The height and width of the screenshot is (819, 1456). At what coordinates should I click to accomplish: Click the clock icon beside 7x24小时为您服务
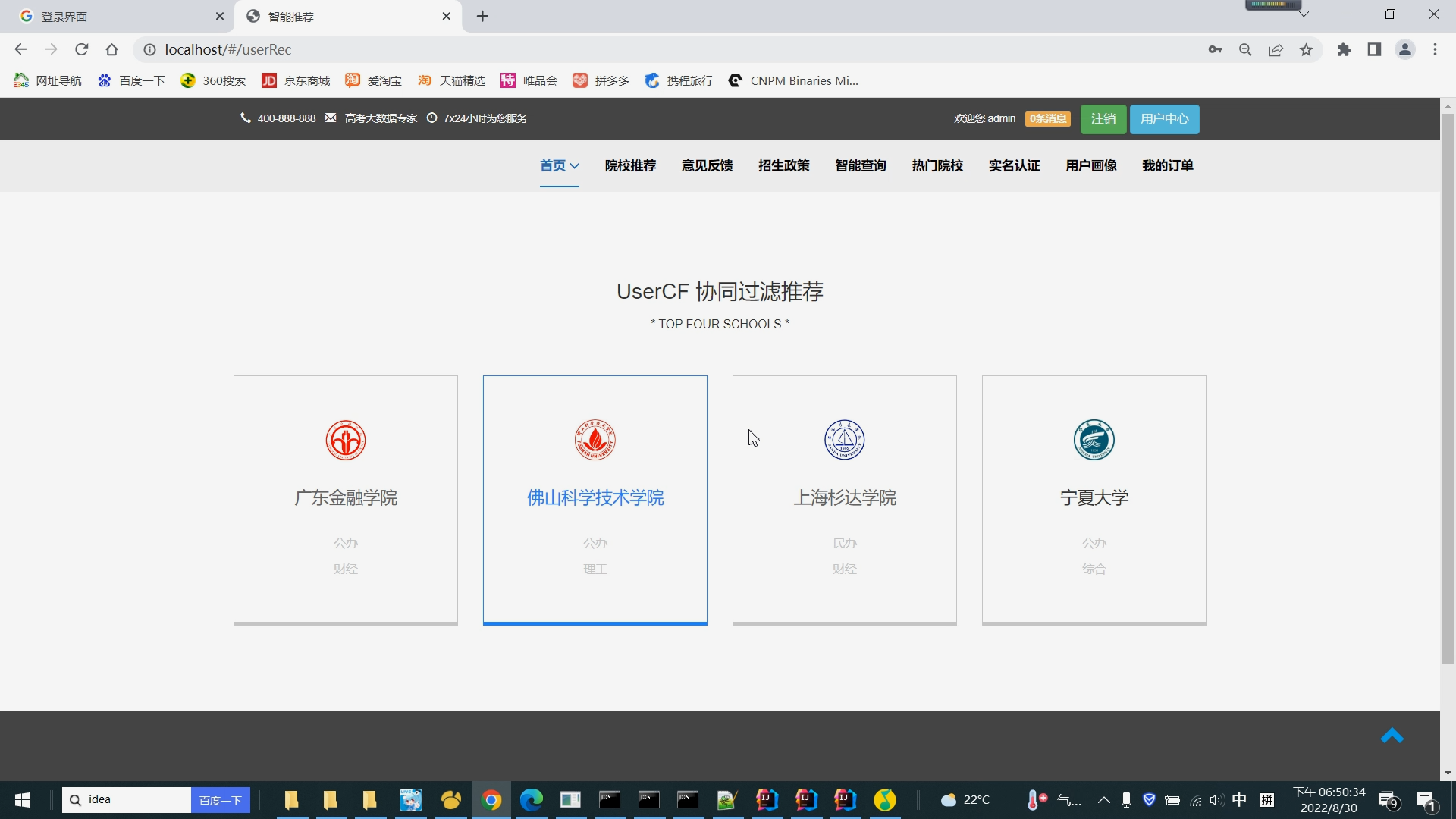(432, 118)
